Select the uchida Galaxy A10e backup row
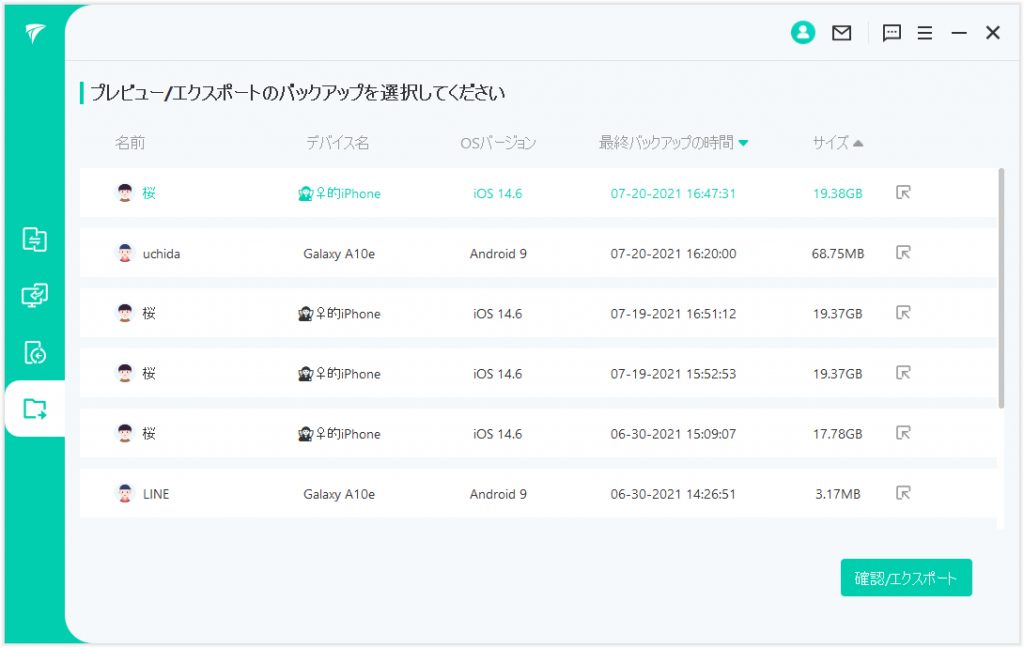1024x648 pixels. (x=500, y=253)
